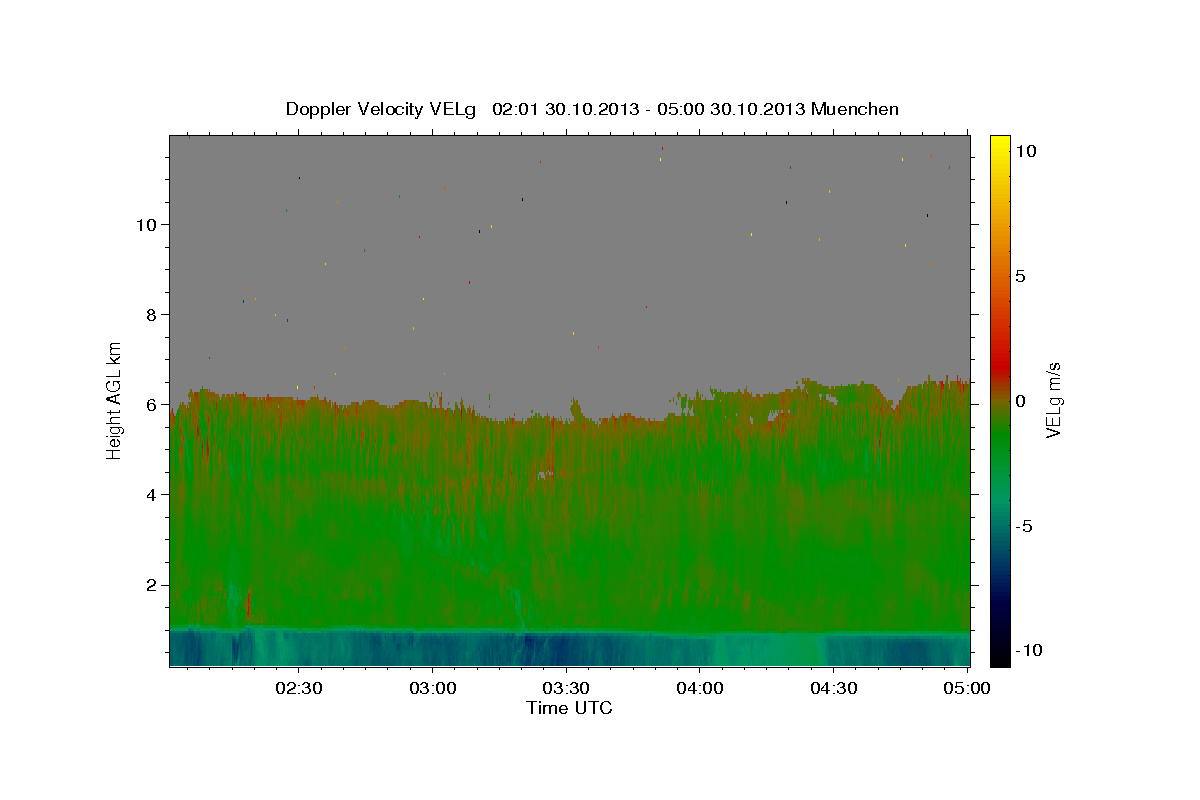
Task: Click the '02:30' time axis label
Action: pyautogui.click(x=299, y=688)
